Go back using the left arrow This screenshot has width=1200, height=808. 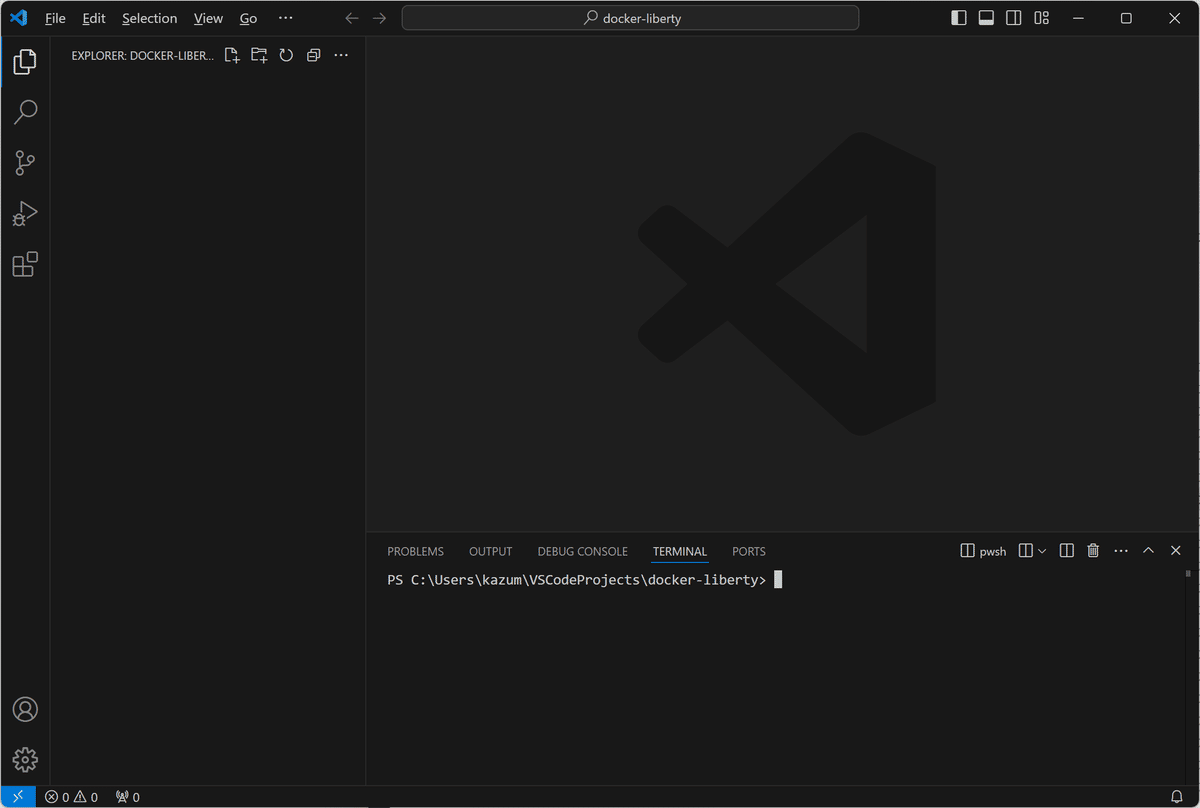point(352,18)
